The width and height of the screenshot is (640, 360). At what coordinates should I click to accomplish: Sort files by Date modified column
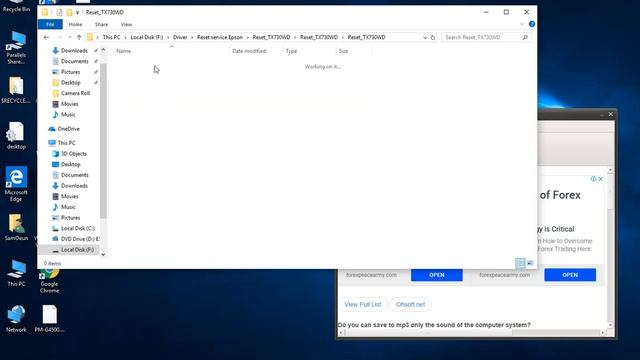[x=249, y=51]
